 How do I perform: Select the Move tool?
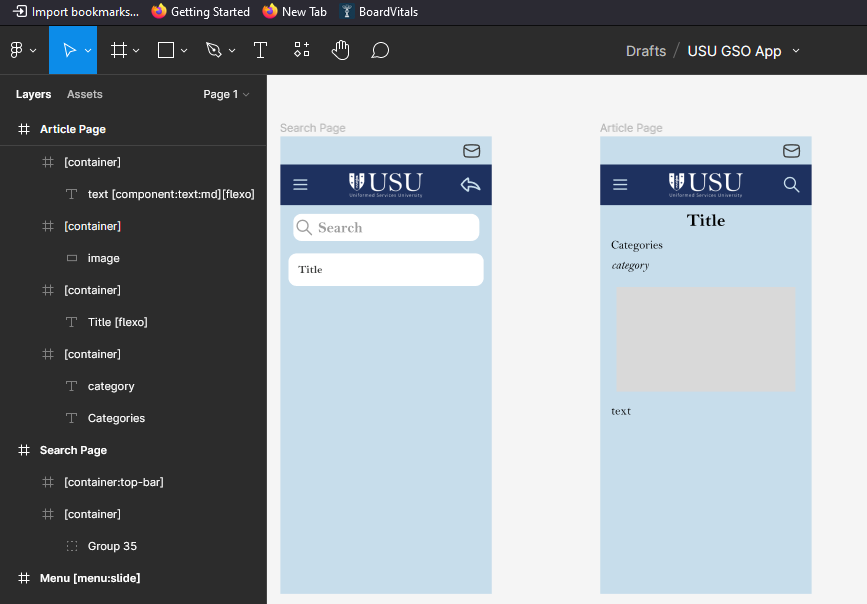(69, 50)
